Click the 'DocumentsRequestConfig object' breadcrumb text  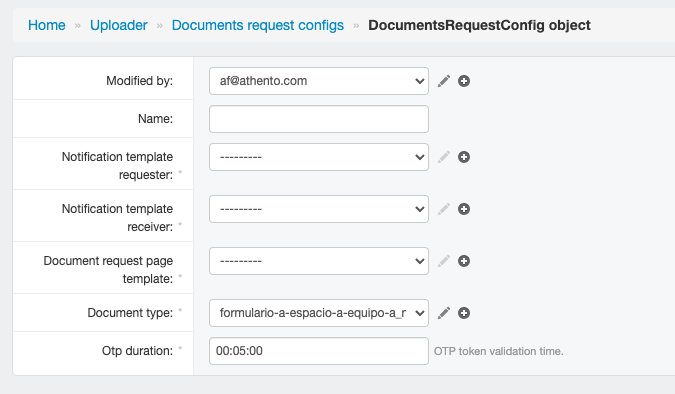pyautogui.click(x=479, y=25)
